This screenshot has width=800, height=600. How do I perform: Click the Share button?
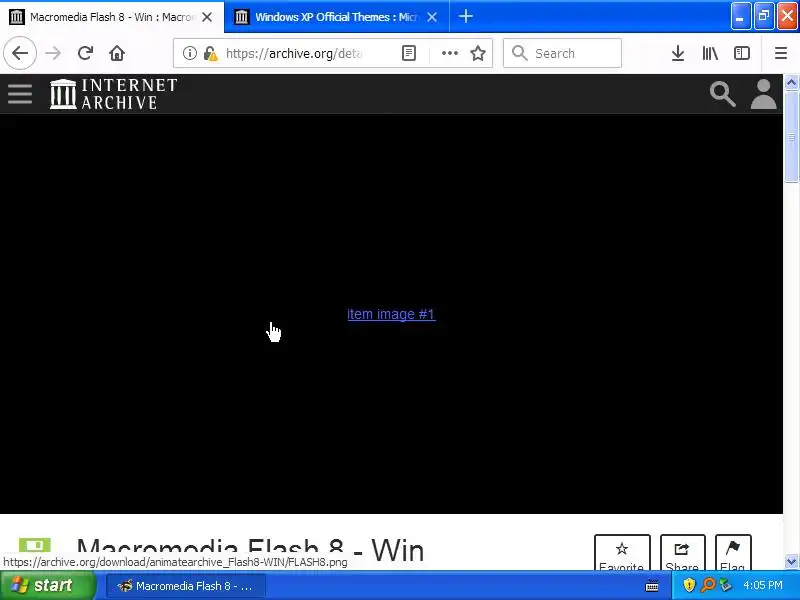click(x=683, y=553)
